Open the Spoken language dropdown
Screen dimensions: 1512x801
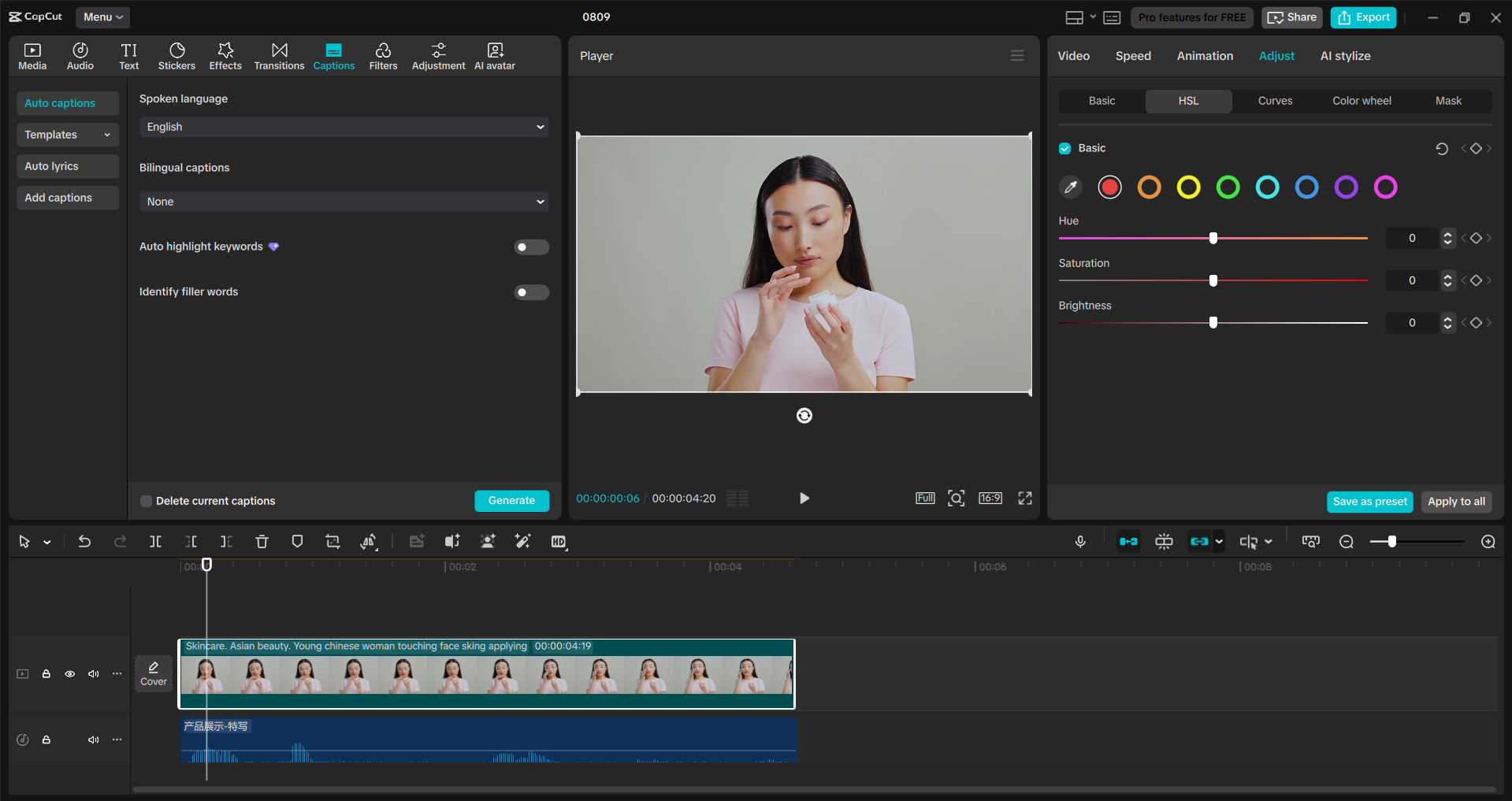[344, 127]
